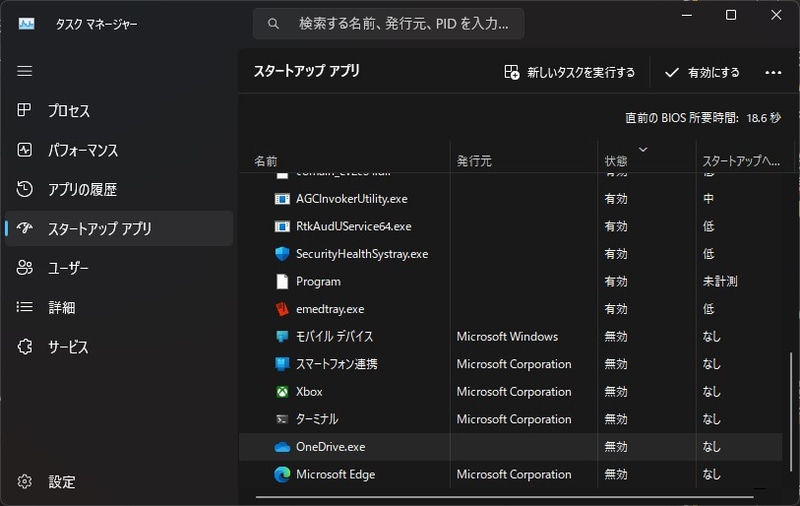800x506 pixels.
Task: Click the ターミナル app icon
Action: 282,419
